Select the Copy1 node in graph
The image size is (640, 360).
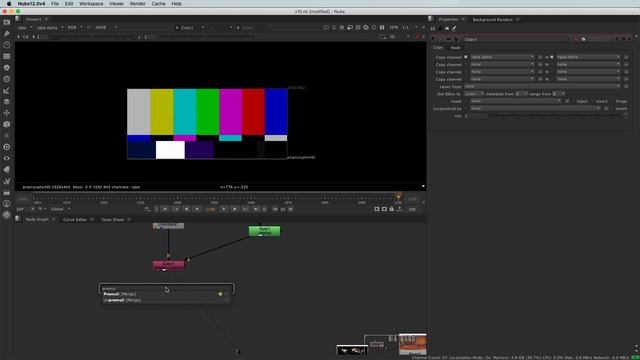[x=169, y=265]
